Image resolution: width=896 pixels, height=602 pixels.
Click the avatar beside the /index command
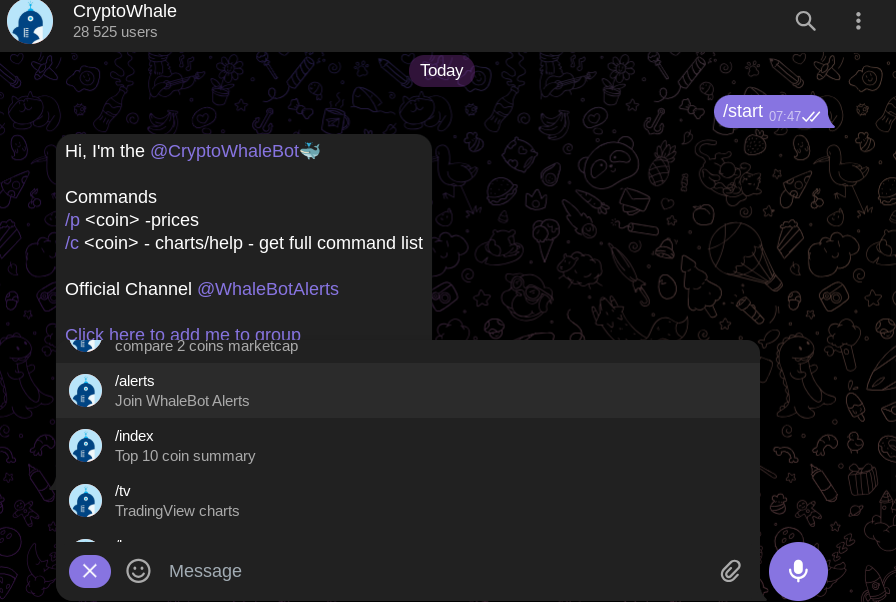pos(86,446)
